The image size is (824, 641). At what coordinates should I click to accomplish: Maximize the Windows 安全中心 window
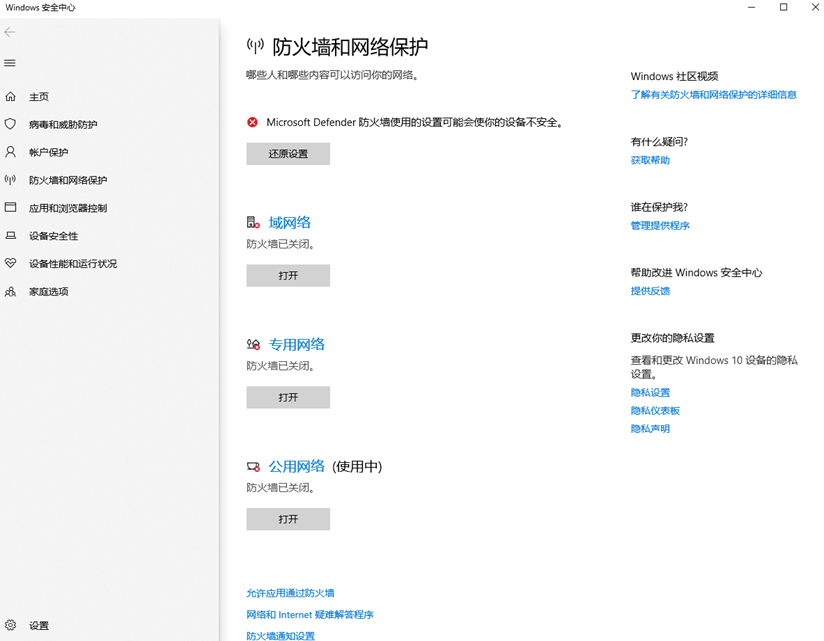(x=783, y=7)
